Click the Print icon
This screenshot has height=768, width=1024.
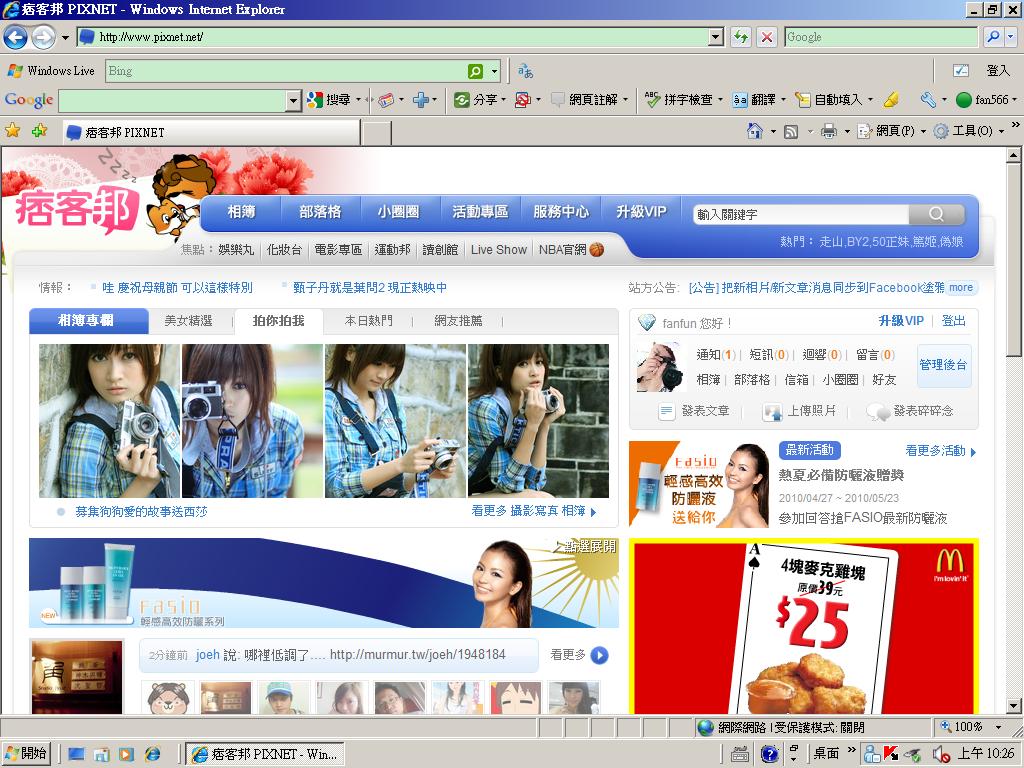click(829, 132)
